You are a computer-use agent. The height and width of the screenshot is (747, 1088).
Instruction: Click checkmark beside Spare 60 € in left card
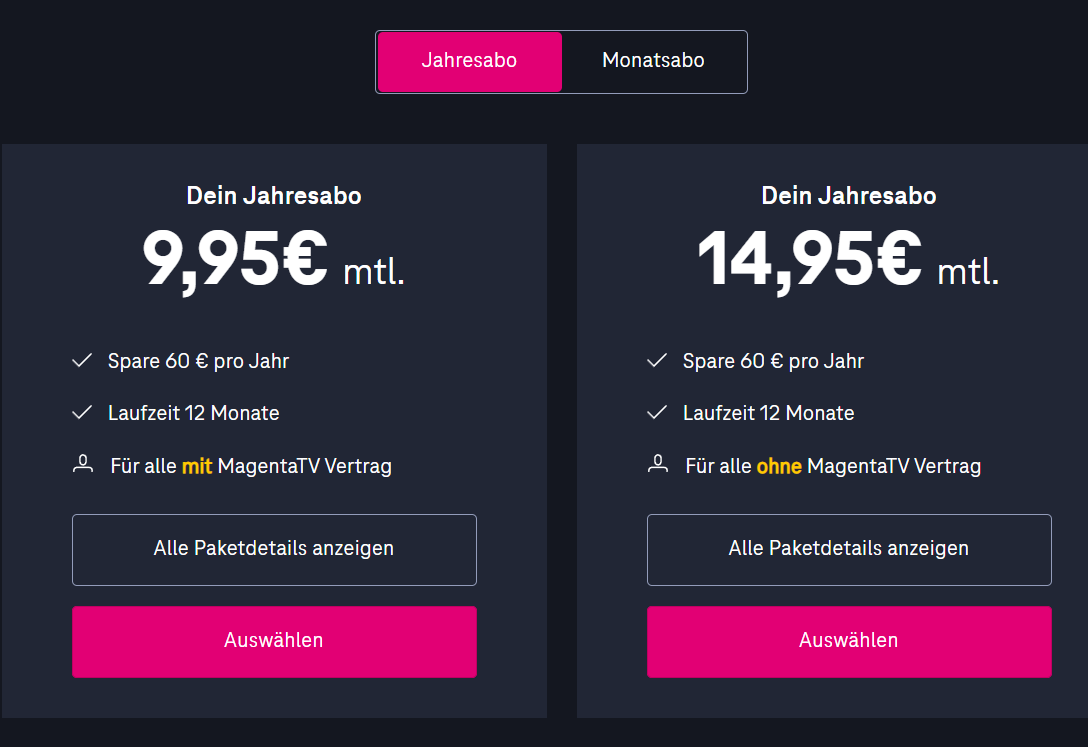pos(82,361)
